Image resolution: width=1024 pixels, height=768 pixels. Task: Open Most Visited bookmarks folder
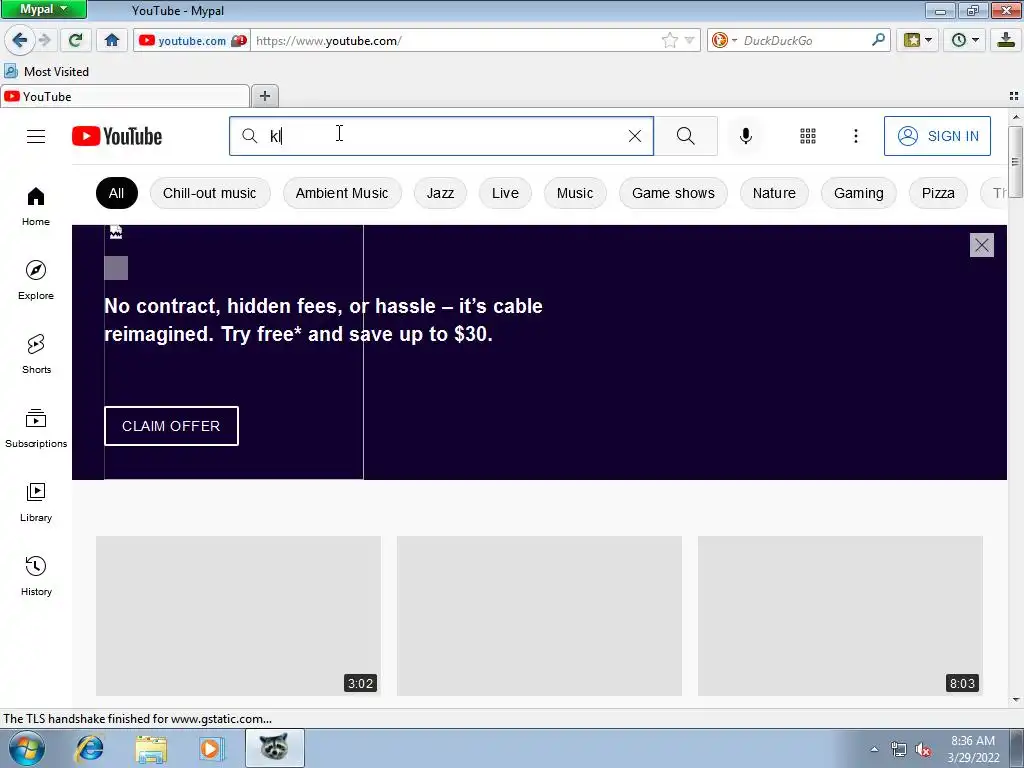click(46, 71)
